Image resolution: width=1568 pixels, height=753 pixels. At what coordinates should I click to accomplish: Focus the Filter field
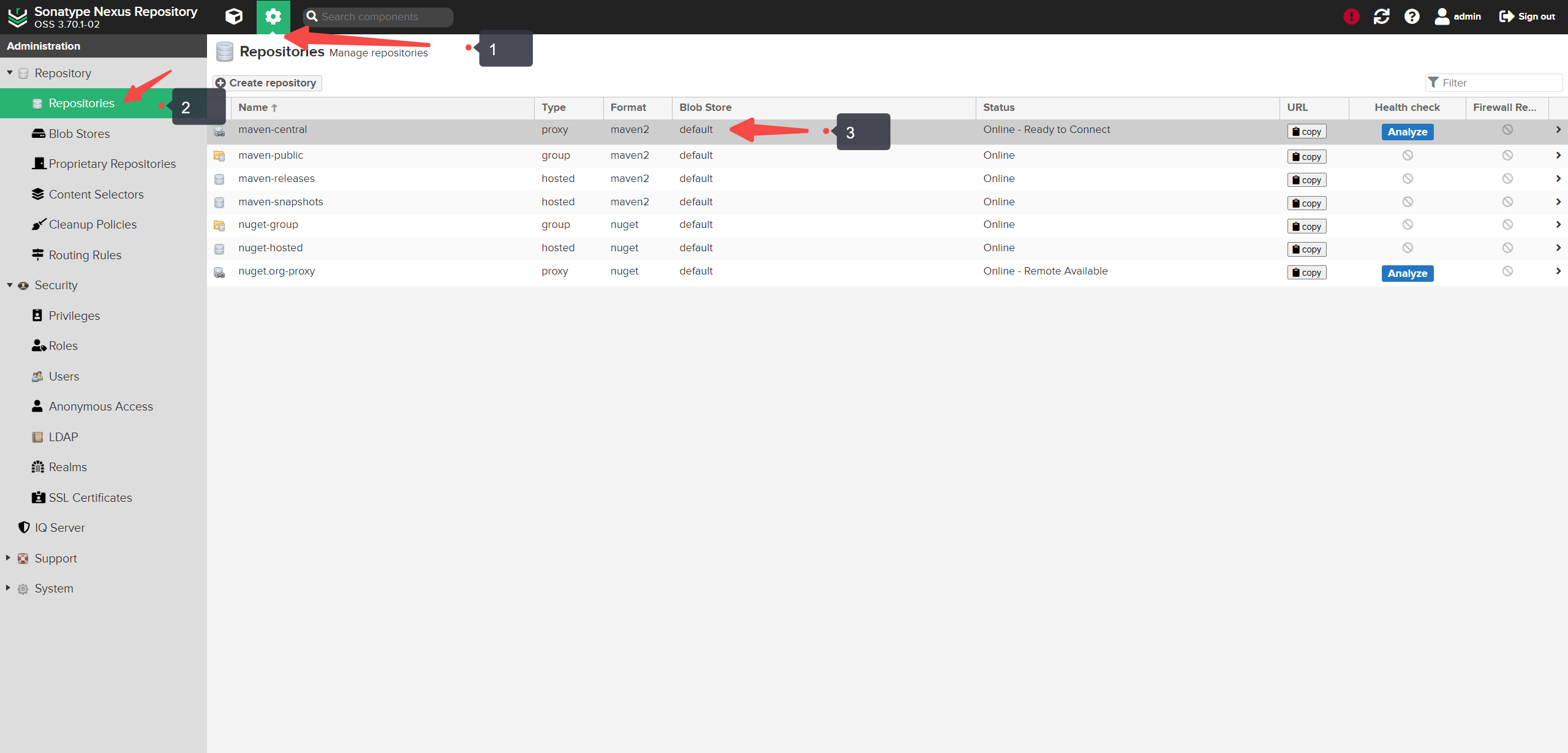(1494, 83)
